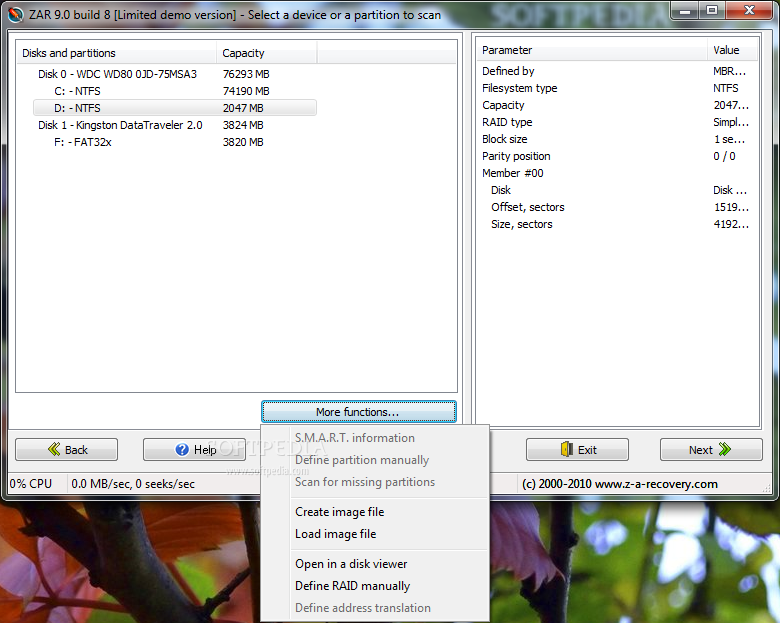Click the disabled Define address translation entry
Image resolution: width=780 pixels, height=623 pixels.
coord(363,608)
